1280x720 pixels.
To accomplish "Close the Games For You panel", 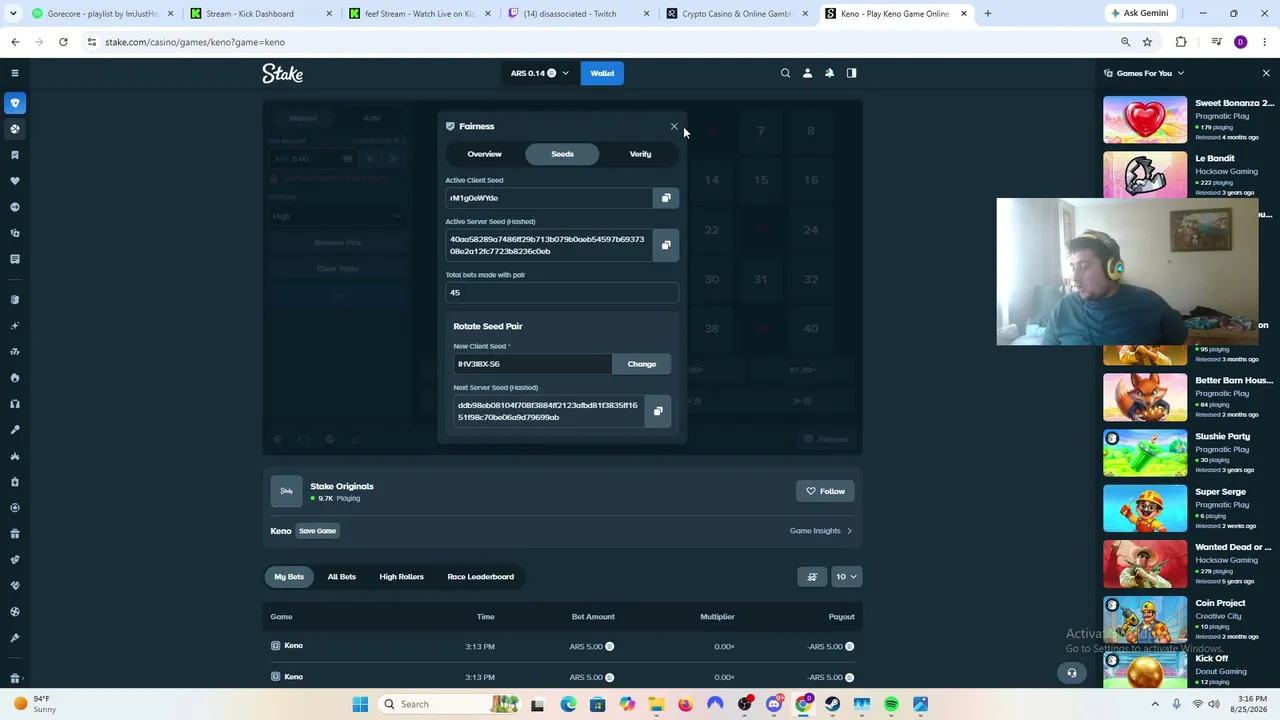I will [x=1266, y=73].
